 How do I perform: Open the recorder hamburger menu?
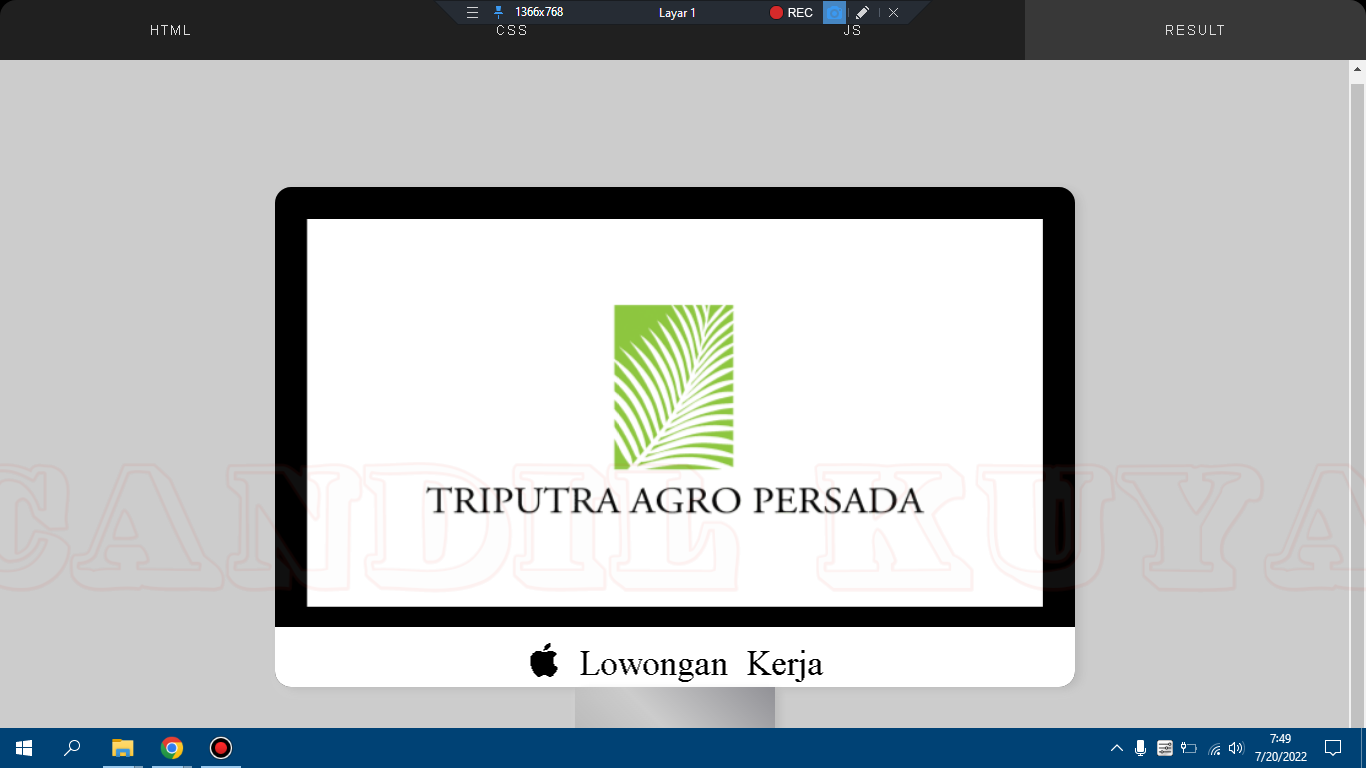473,13
